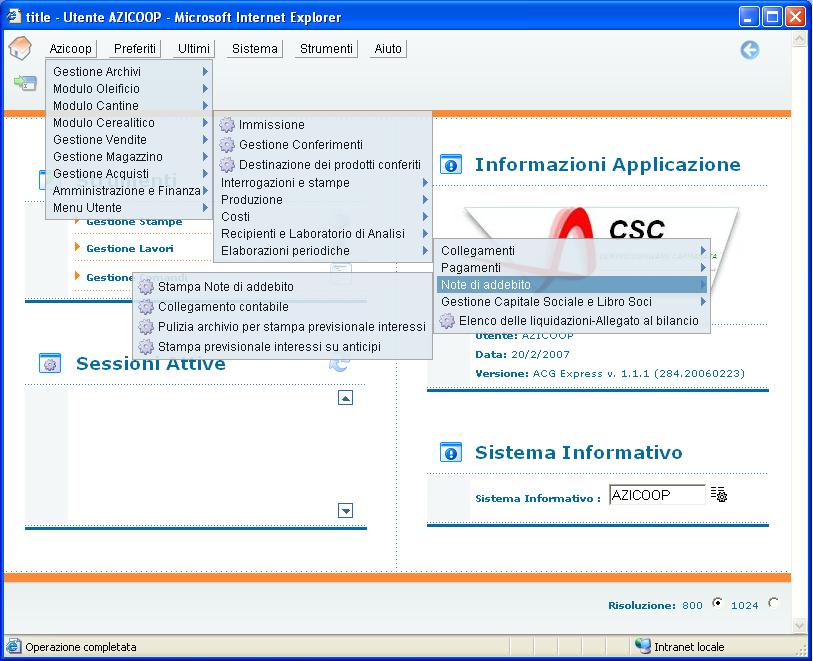Click the Internet Explorer title bar icon

coord(13,17)
